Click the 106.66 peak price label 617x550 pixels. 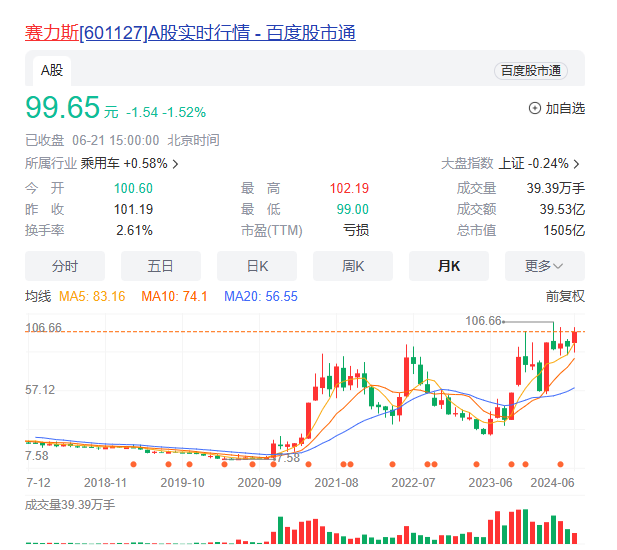pos(483,320)
